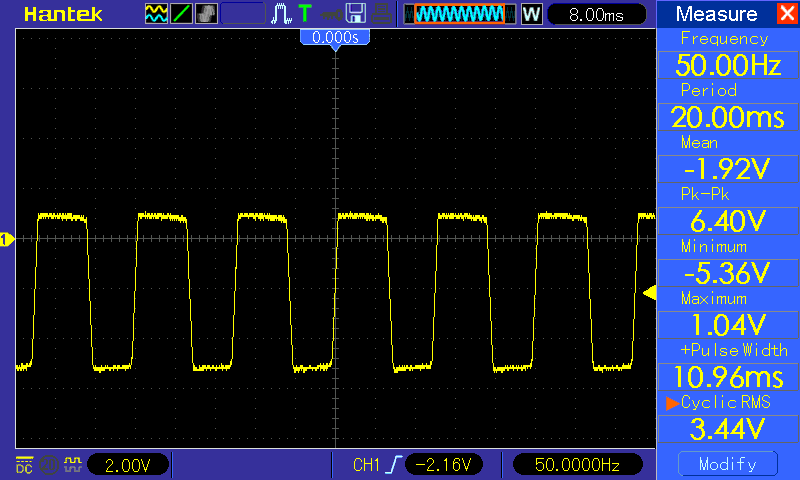Click the -1.92V mean value
The height and width of the screenshot is (480, 800).
[x=728, y=169]
